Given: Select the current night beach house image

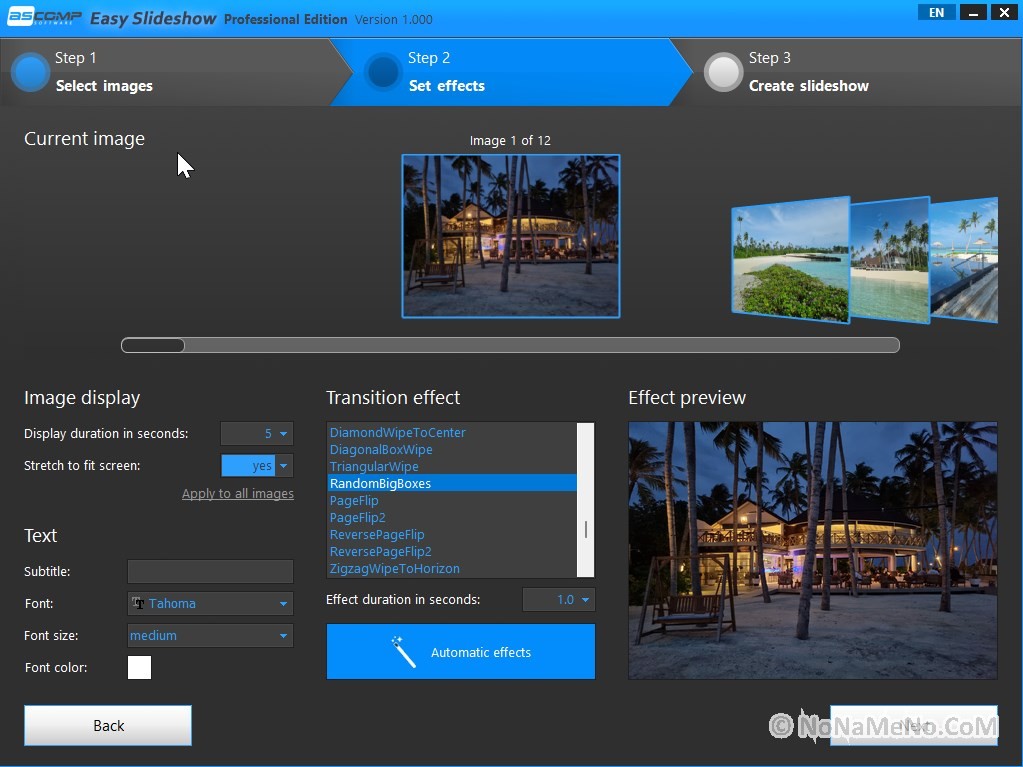Looking at the screenshot, I should click(x=510, y=236).
